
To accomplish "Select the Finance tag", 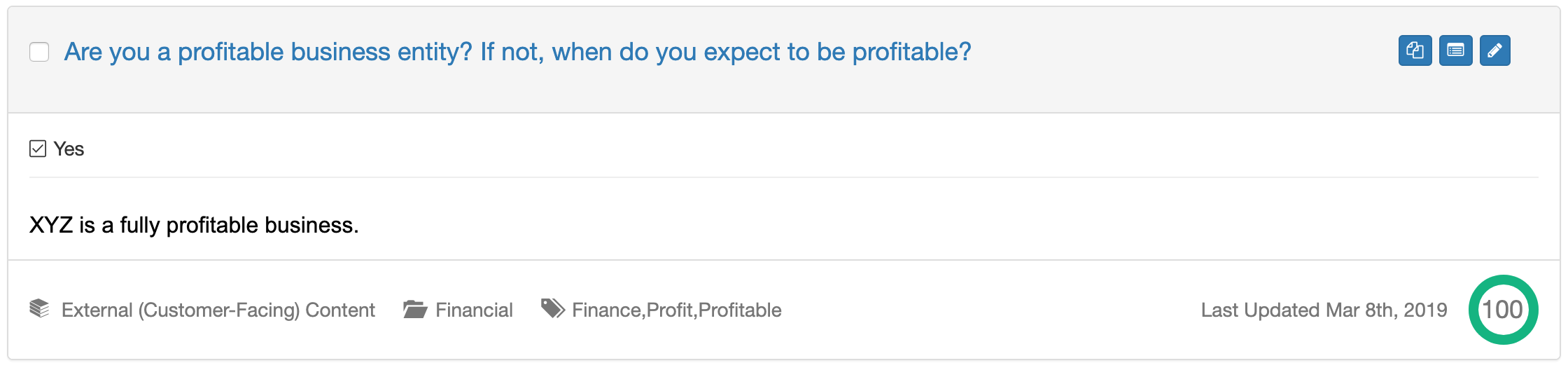I will (x=606, y=310).
